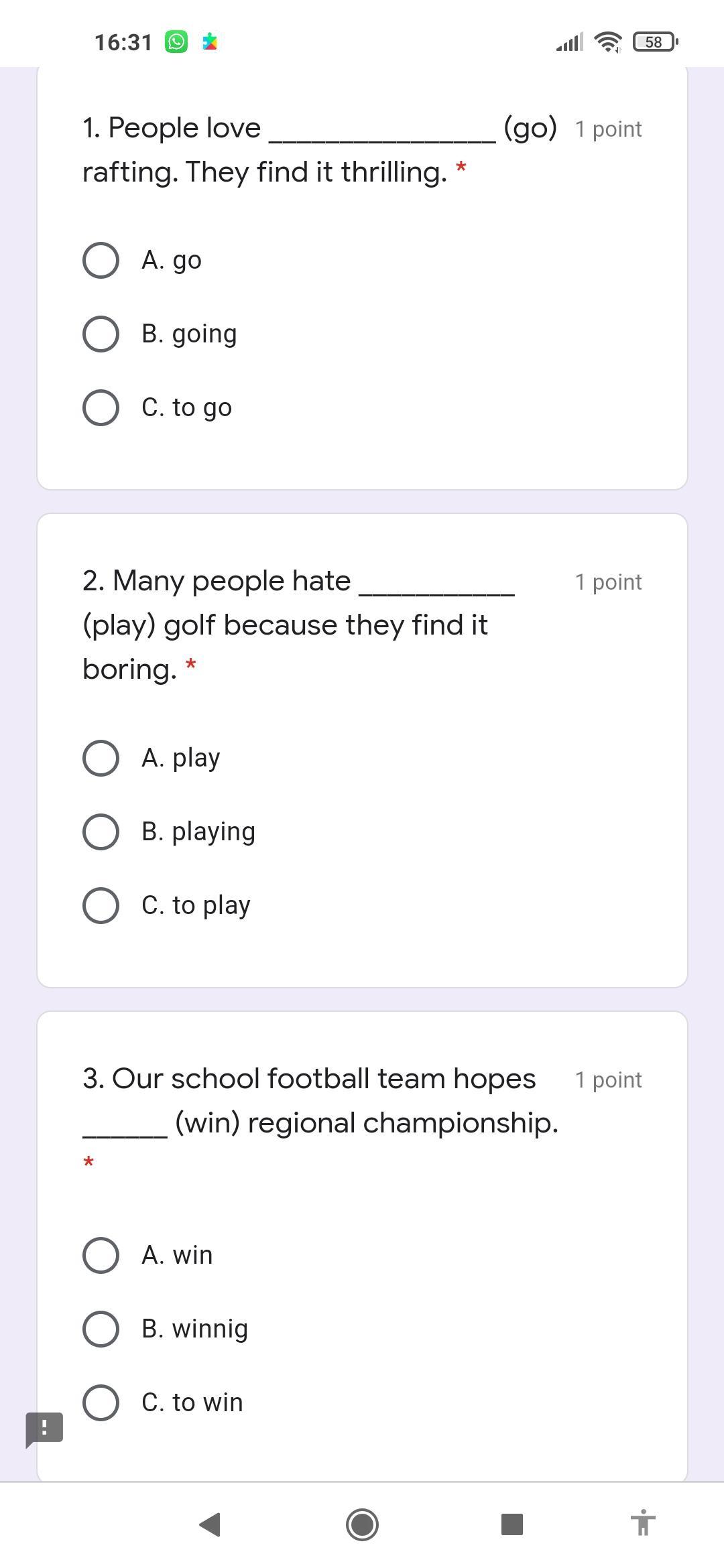Tap the Wi-Fi status icon
The width and height of the screenshot is (724, 1568).
click(608, 42)
